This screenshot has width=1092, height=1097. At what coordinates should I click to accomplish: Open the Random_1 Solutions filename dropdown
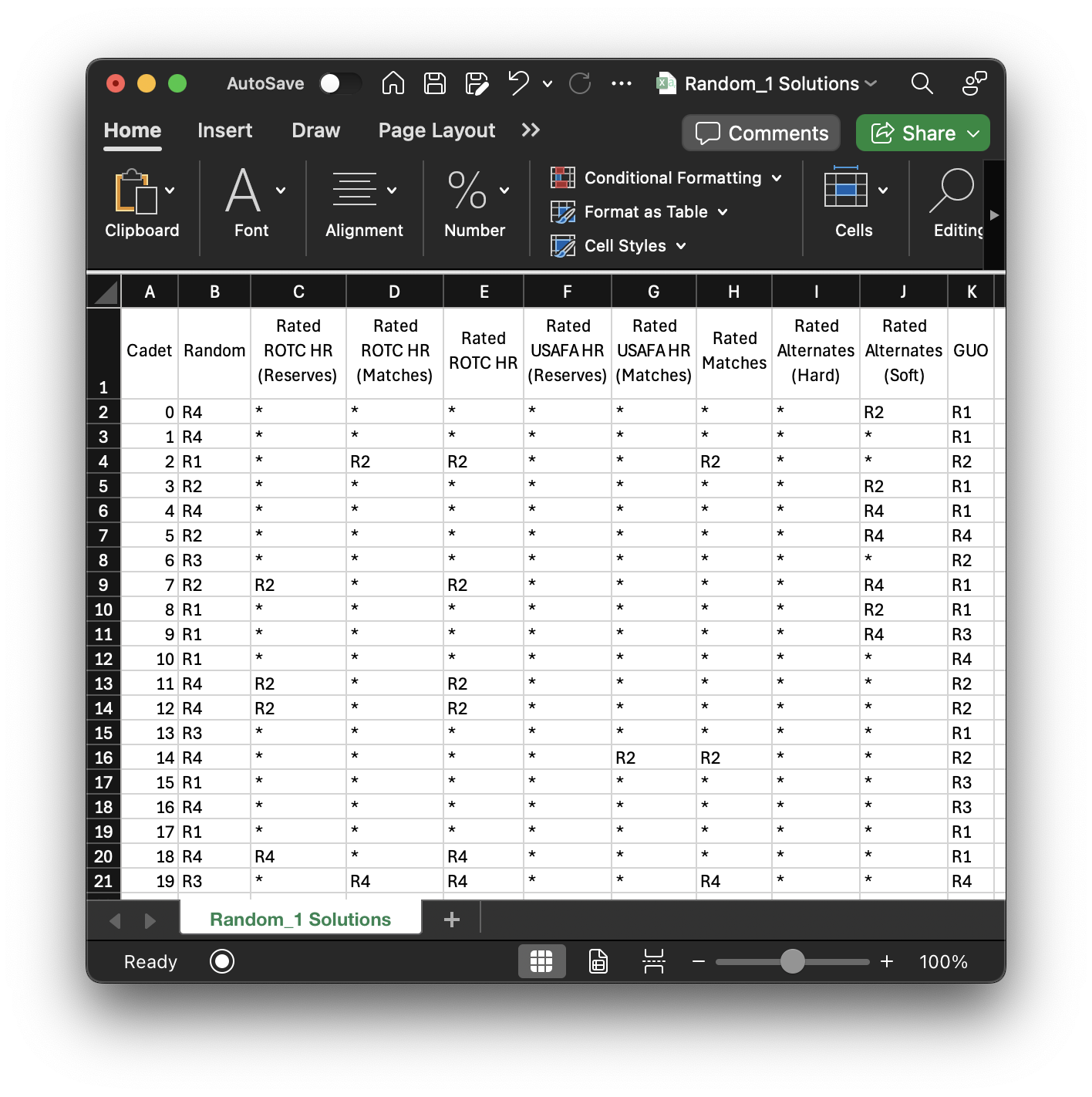pyautogui.click(x=871, y=83)
